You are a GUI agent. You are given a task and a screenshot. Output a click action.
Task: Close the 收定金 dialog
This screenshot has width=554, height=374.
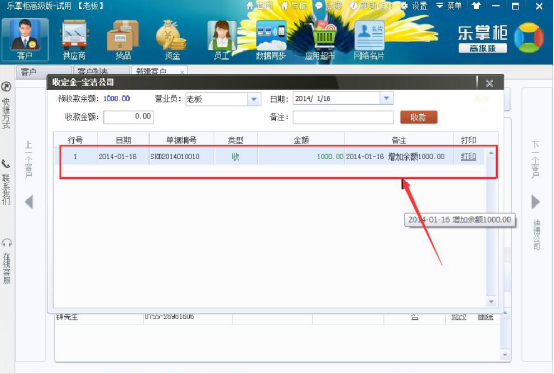(489, 83)
